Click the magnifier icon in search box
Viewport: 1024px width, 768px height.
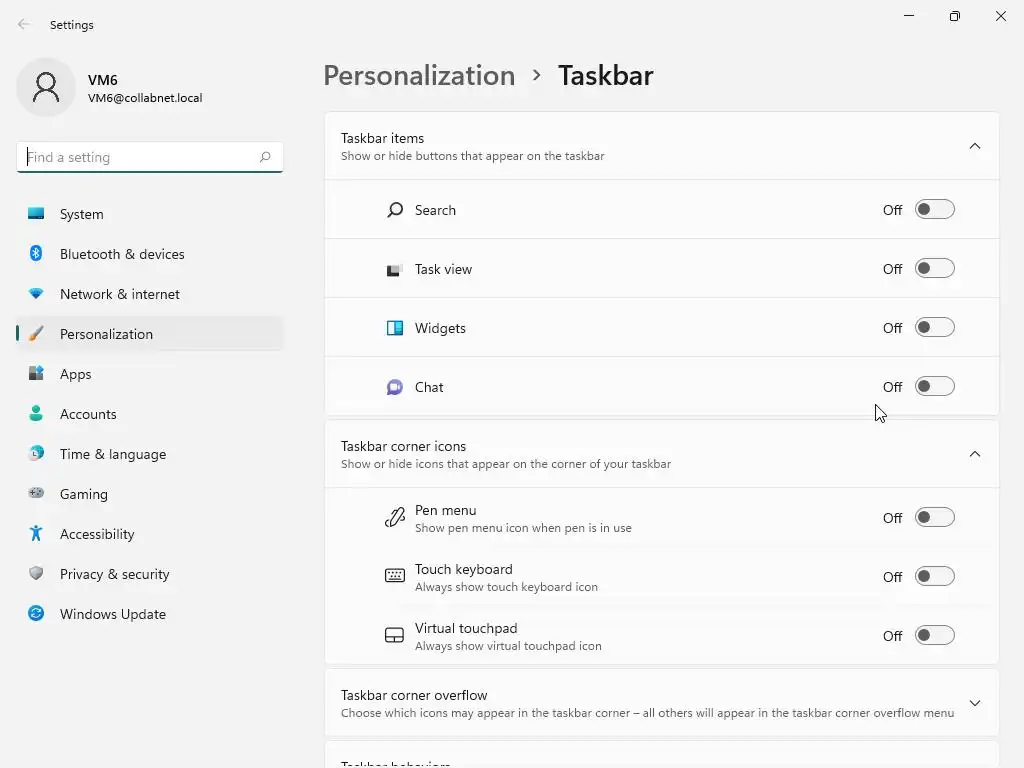[265, 157]
